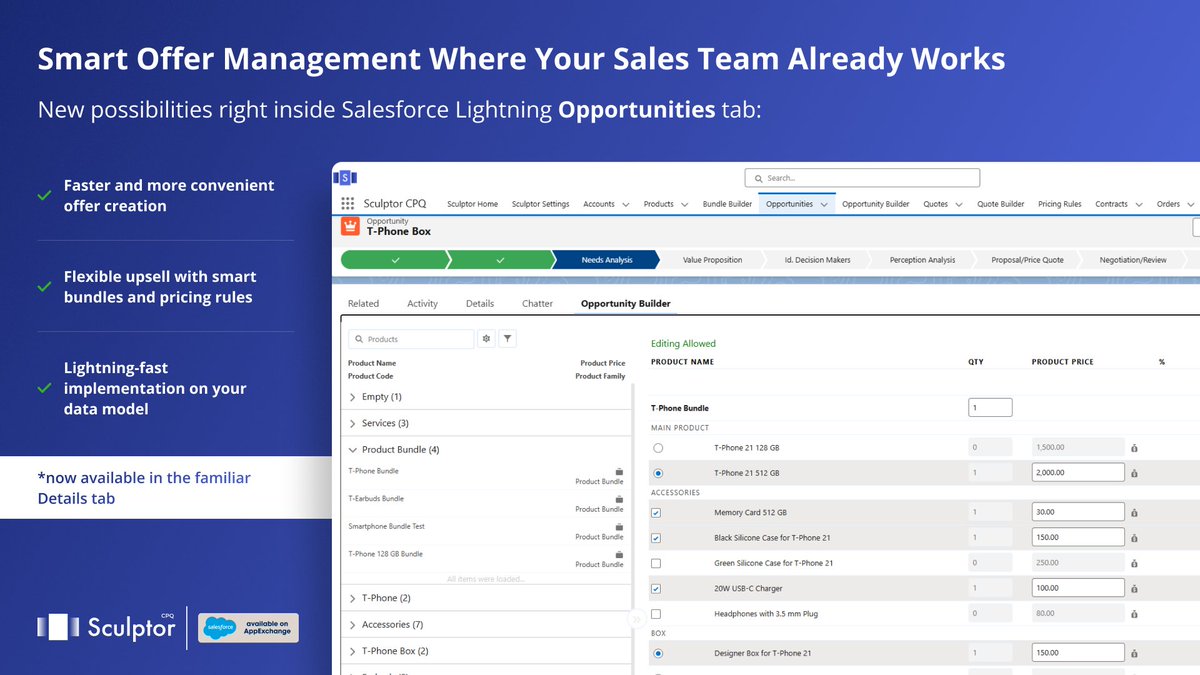The width and height of the screenshot is (1200, 675).
Task: Switch to the Details record tab
Action: point(480,303)
